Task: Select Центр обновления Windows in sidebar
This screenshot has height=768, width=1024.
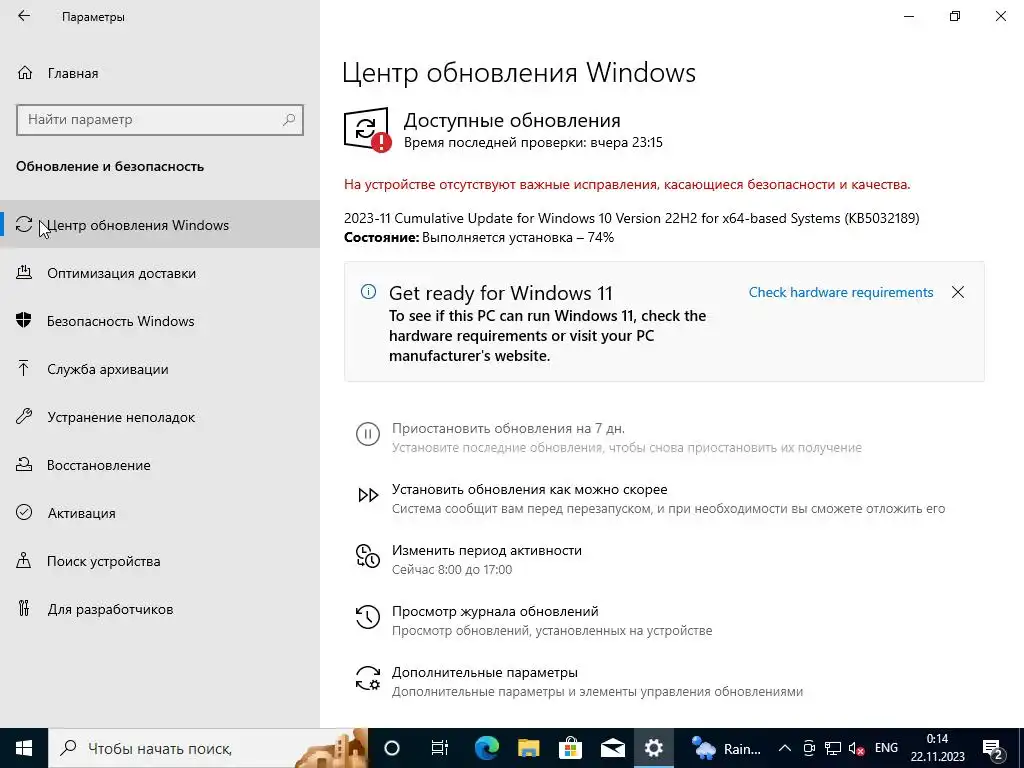Action: point(160,225)
